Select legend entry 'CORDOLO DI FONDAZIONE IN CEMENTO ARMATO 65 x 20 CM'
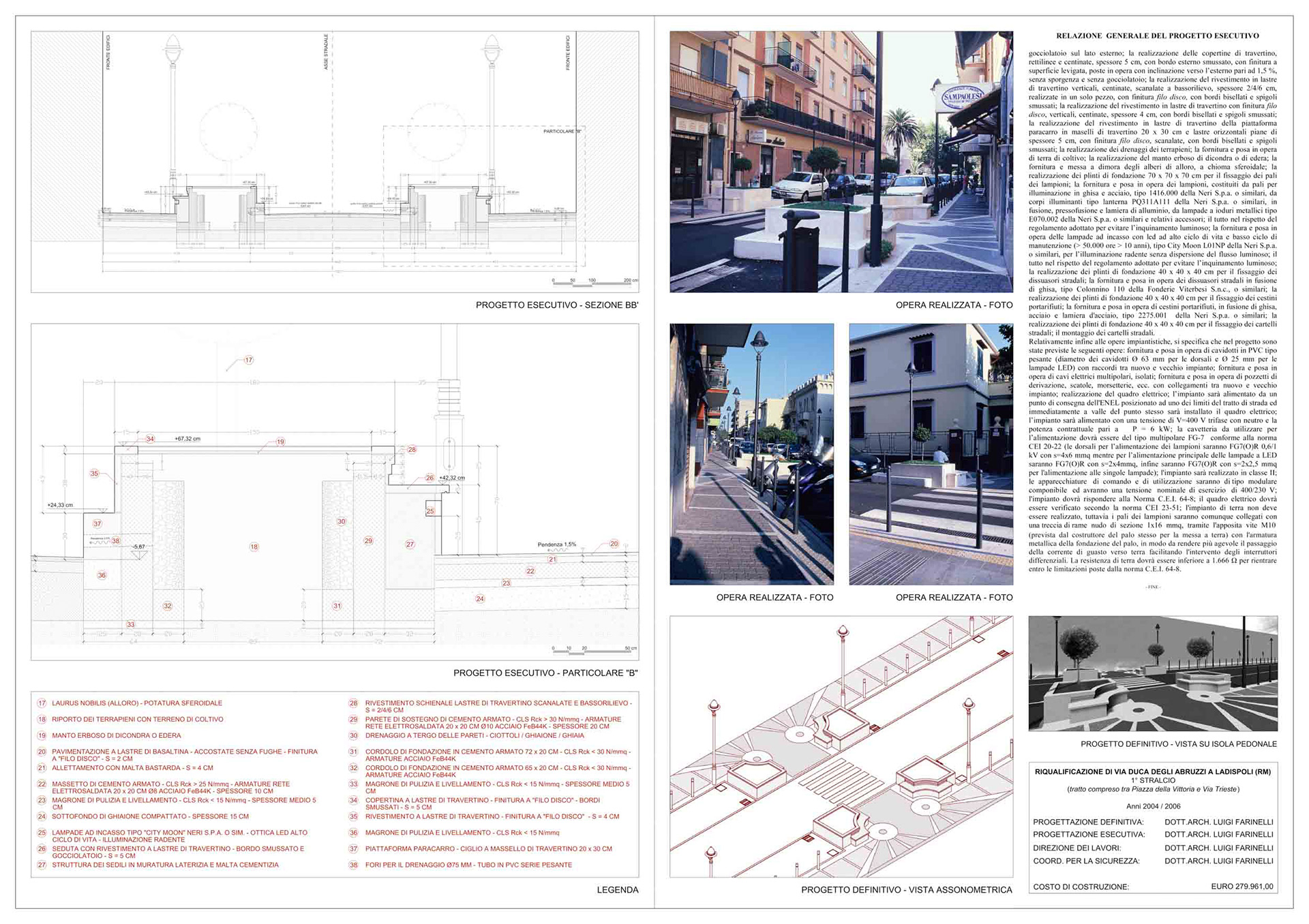Image resolution: width=1309 pixels, height=924 pixels. [498, 771]
